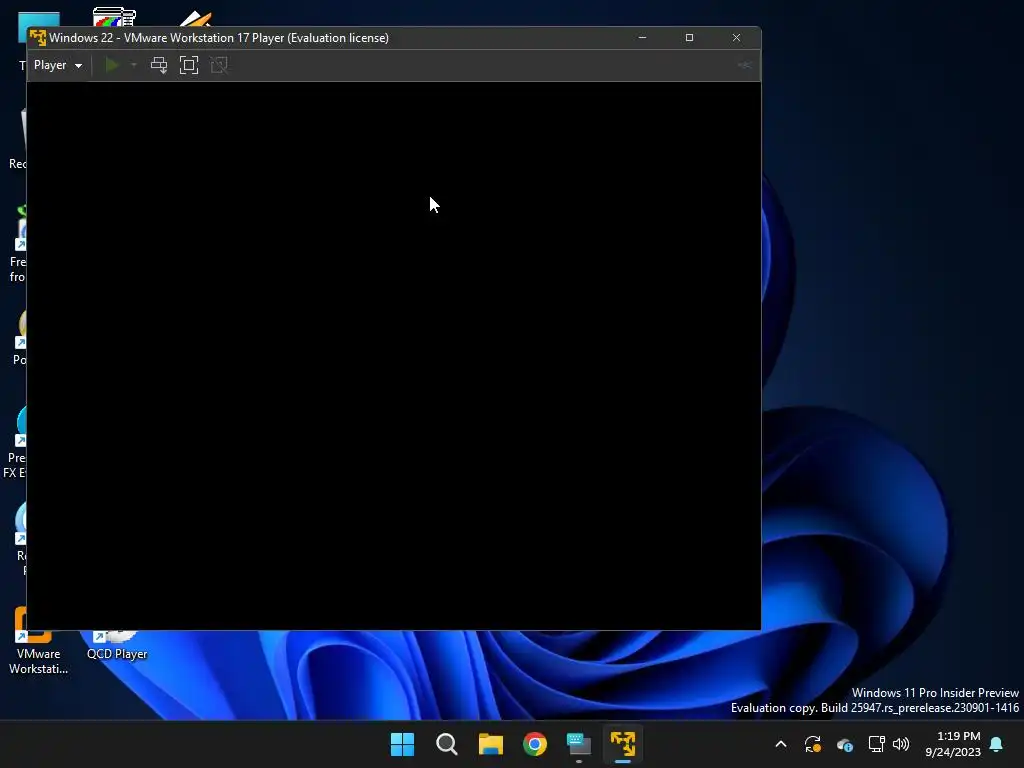Viewport: 1024px width, 768px height.
Task: Click VMware Player icon on taskbar
Action: coord(623,744)
